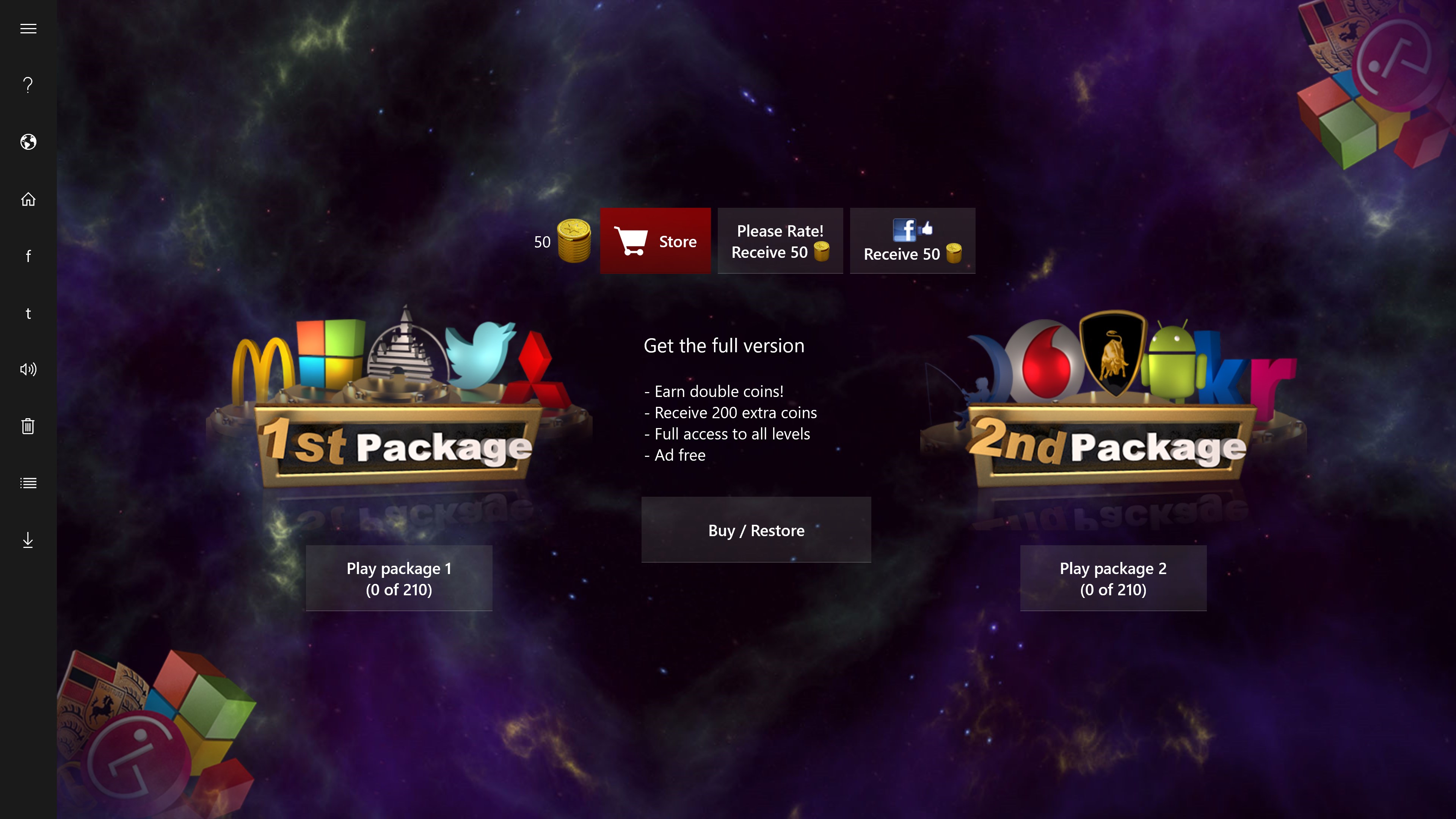Screen dimensions: 1456x819
Task: Open the hamburger menu in sidebar
Action: pos(28,28)
